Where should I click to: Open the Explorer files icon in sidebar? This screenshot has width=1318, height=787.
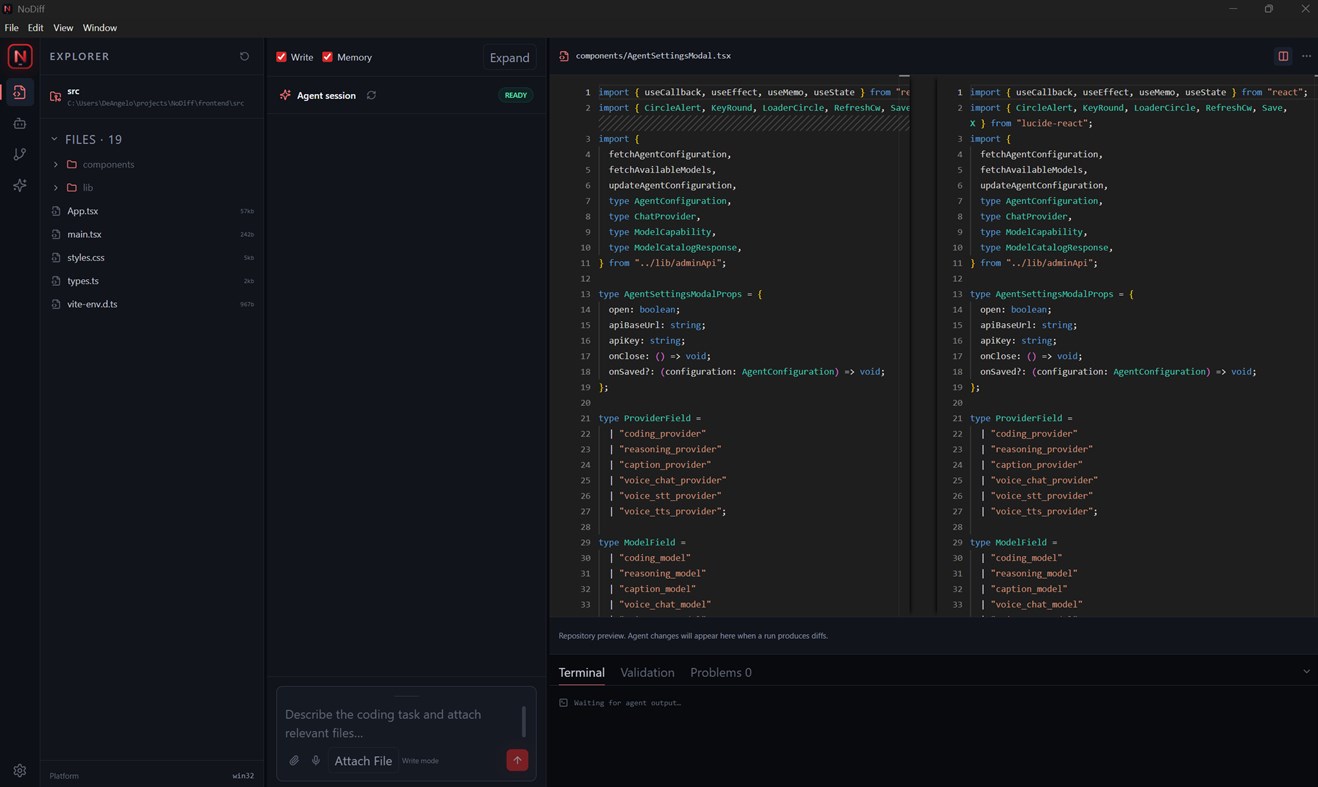coord(19,92)
